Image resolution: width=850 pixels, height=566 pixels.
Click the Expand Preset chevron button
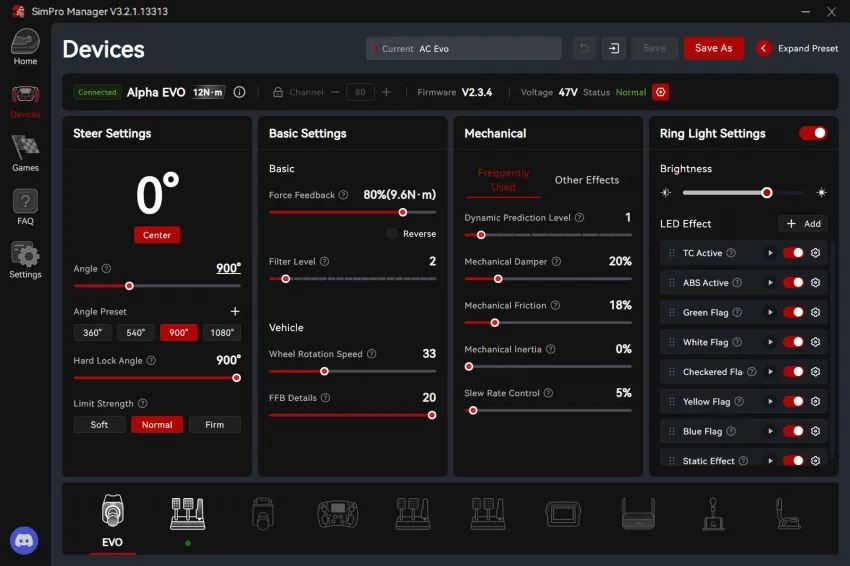(x=763, y=48)
